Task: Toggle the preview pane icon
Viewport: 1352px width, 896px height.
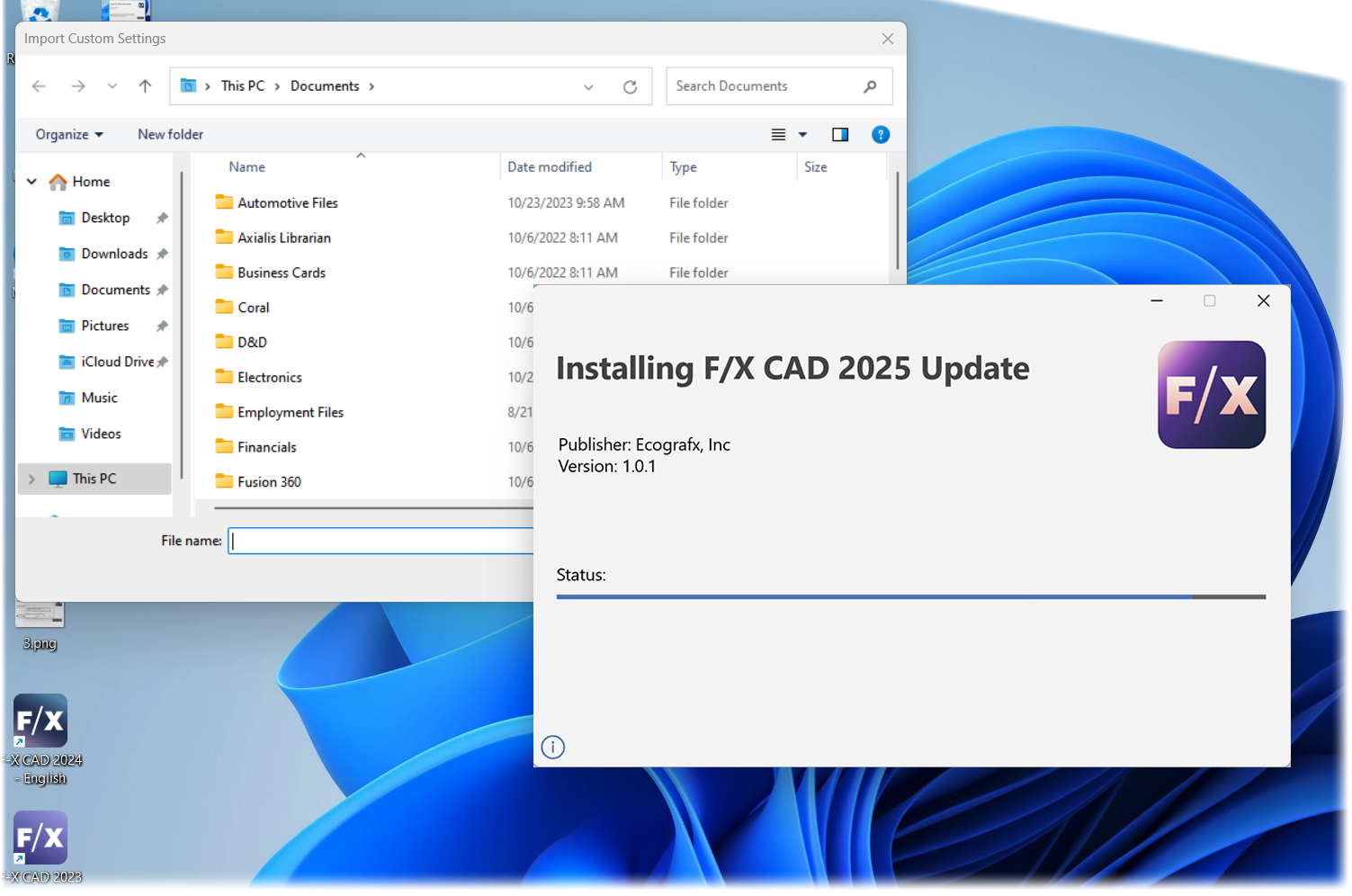Action: pos(839,134)
